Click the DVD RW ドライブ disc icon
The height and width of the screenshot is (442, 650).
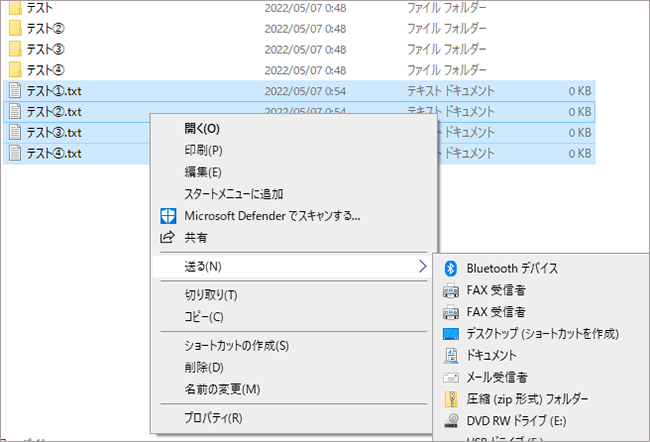pyautogui.click(x=451, y=421)
